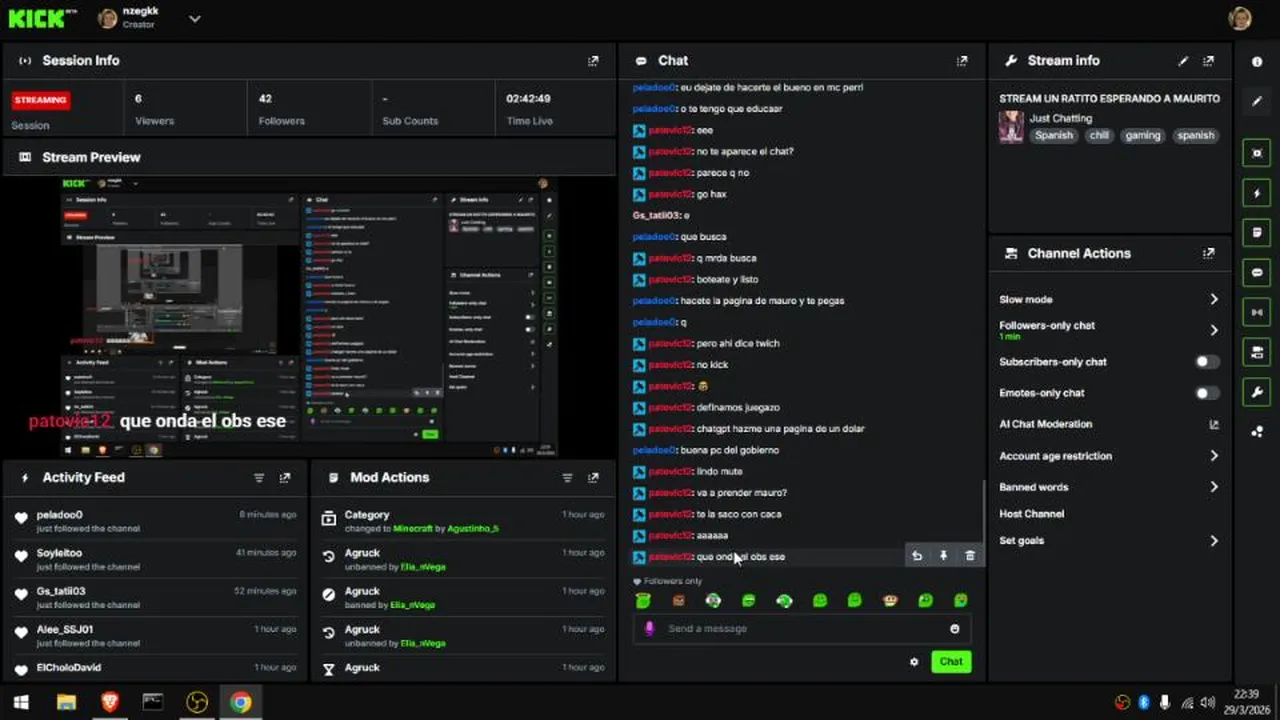
Task: Open OBS Studio from the taskbar
Action: pos(197,703)
